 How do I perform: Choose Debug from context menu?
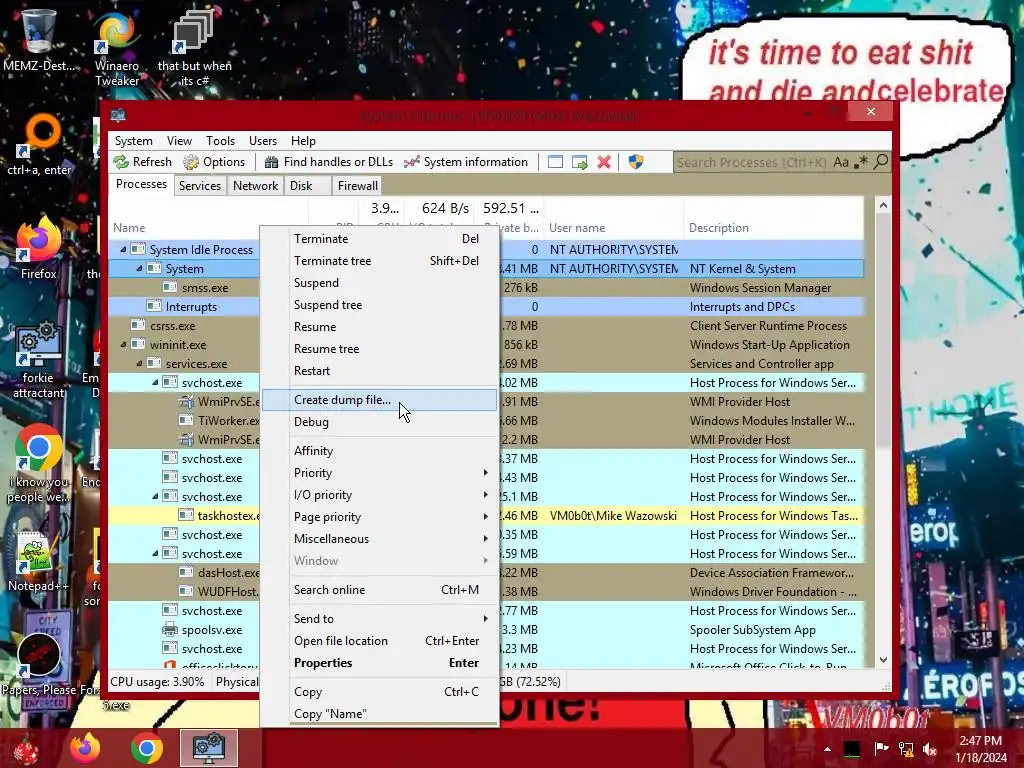pyautogui.click(x=380, y=422)
